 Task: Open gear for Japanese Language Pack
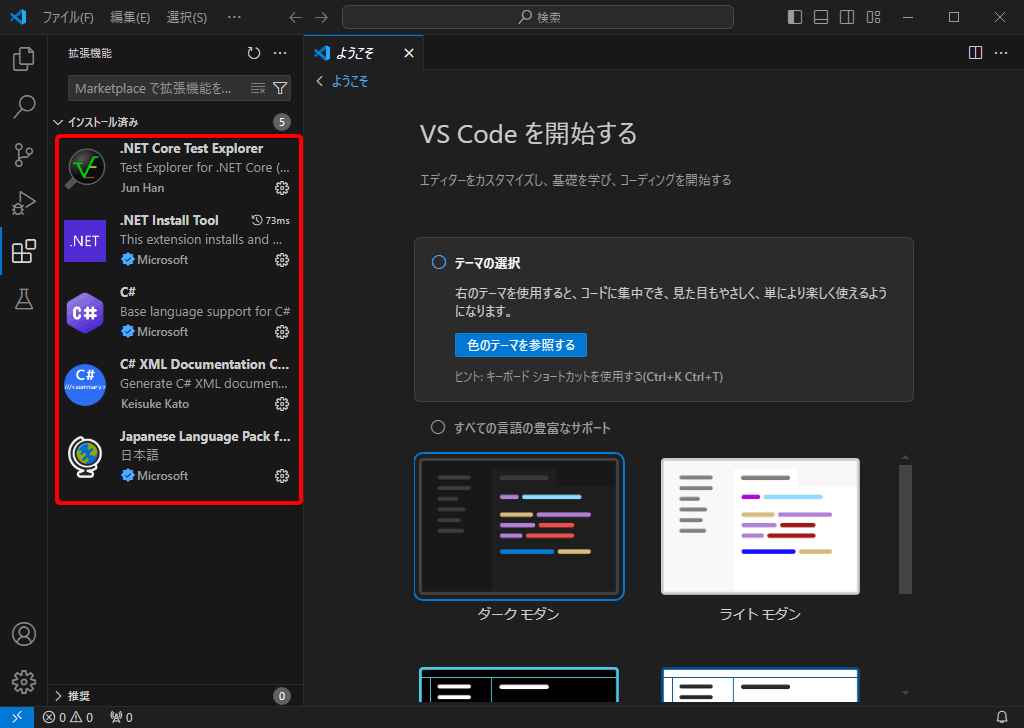[x=281, y=476]
